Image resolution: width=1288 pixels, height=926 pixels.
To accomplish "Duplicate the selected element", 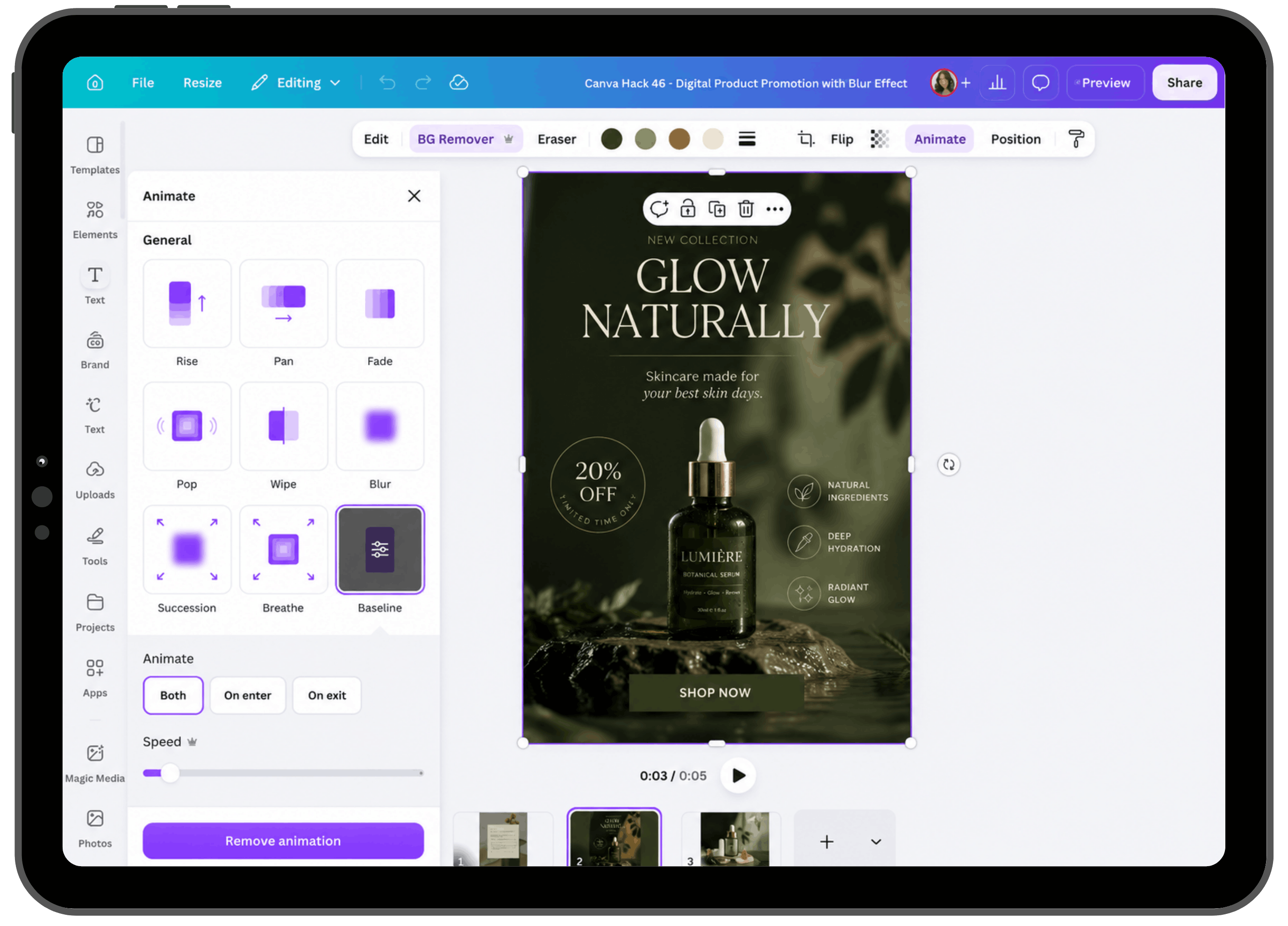I will tap(717, 209).
